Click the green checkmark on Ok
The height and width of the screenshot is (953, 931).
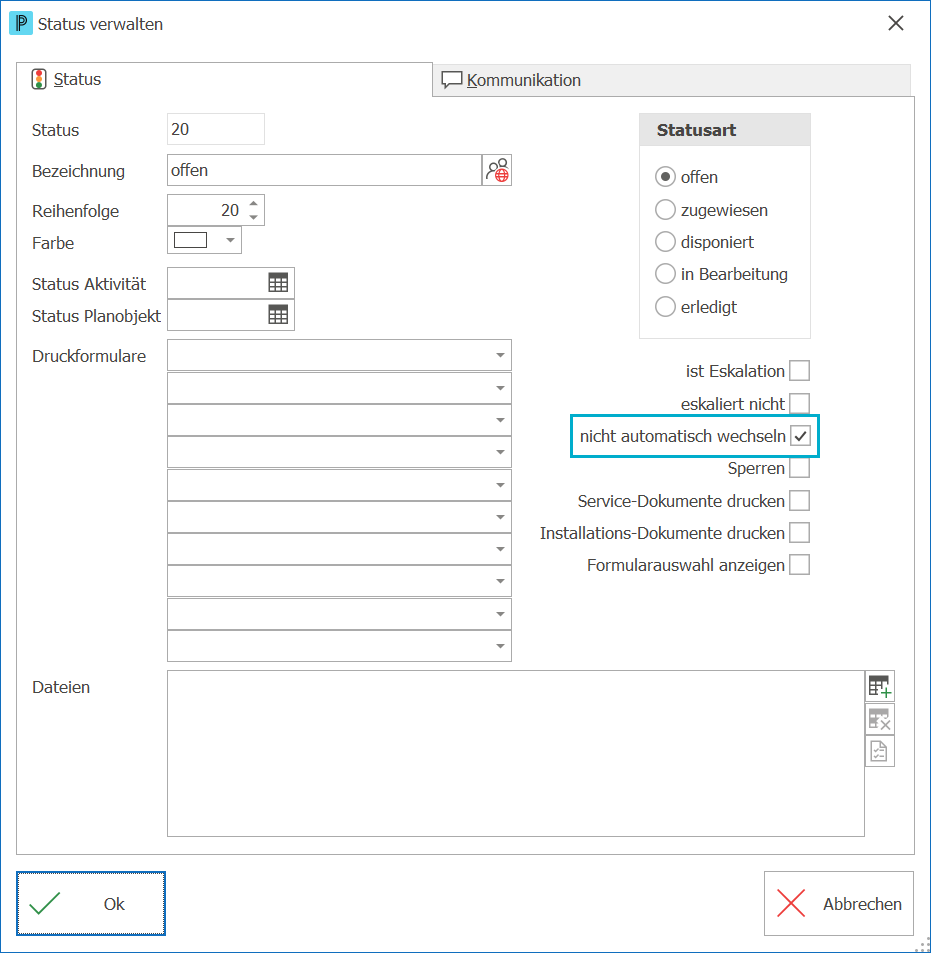(x=45, y=903)
